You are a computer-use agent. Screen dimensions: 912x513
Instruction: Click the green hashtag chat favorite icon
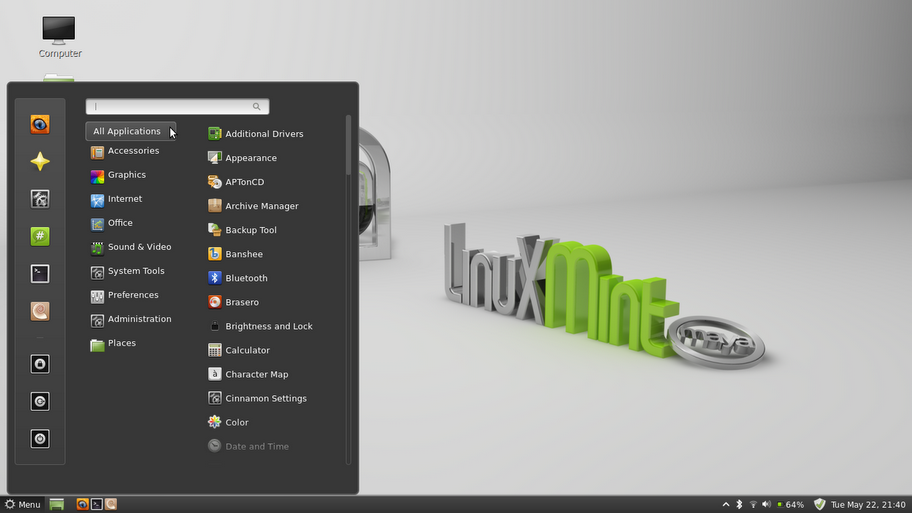(40, 236)
